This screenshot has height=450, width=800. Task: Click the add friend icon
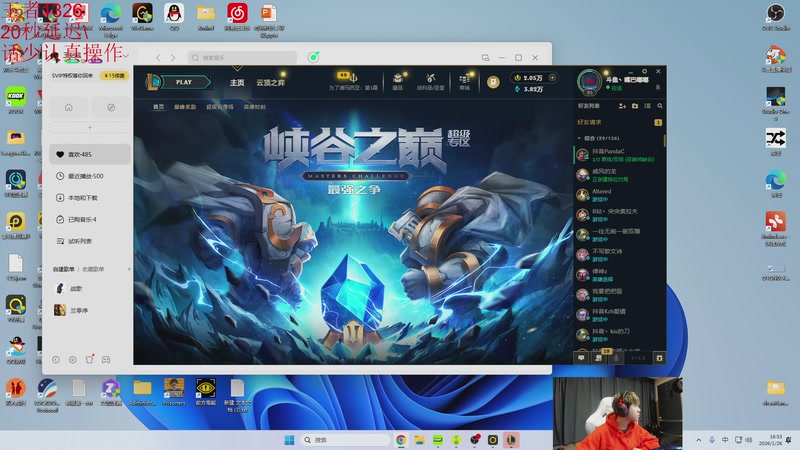(x=622, y=106)
